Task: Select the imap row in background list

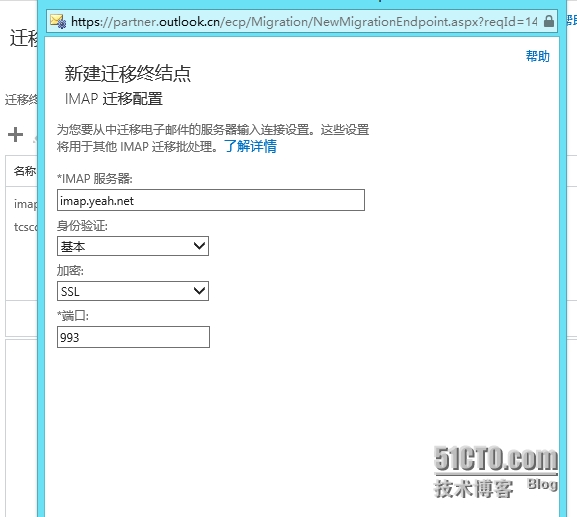Action: 25,203
